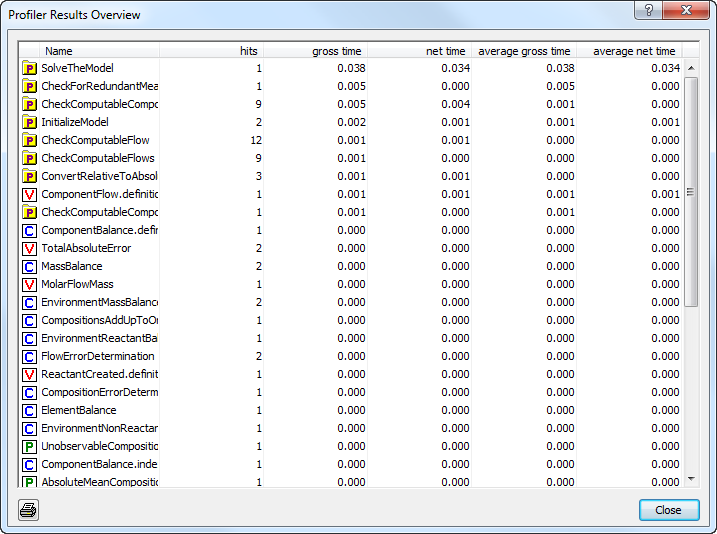Select the TotalAbsoluteError row name
The width and height of the screenshot is (717, 534).
[86, 248]
